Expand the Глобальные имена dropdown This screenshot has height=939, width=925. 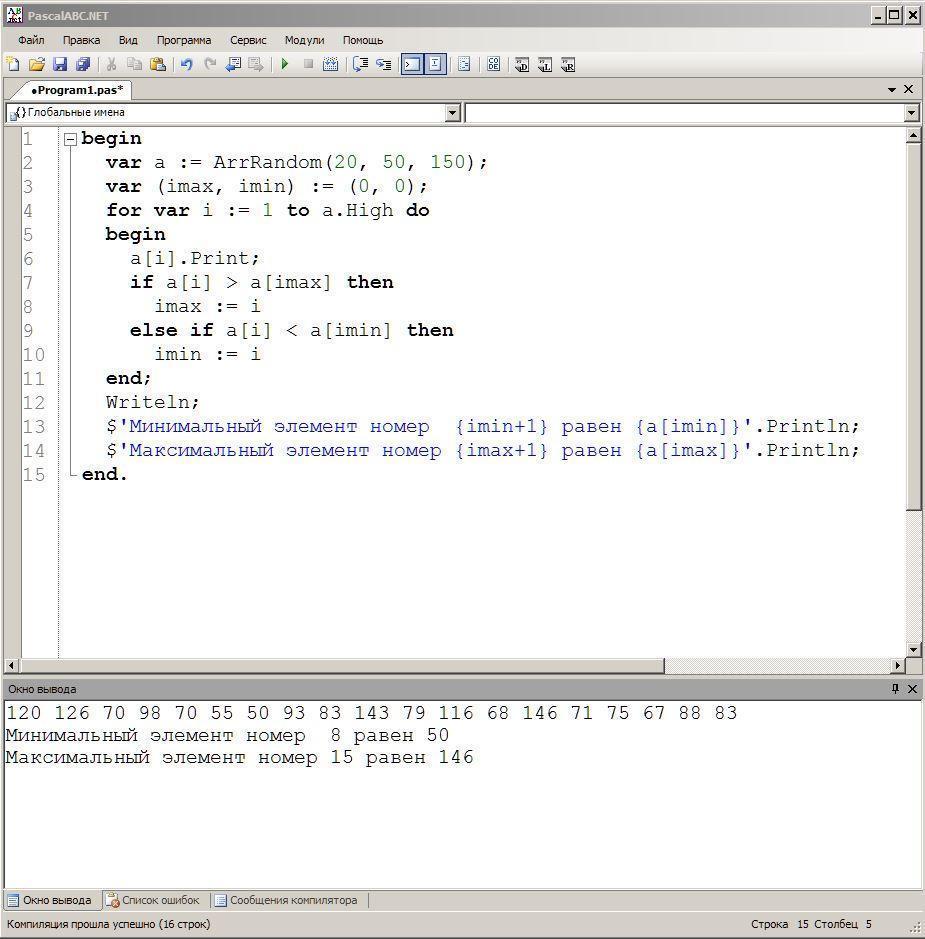tap(452, 113)
